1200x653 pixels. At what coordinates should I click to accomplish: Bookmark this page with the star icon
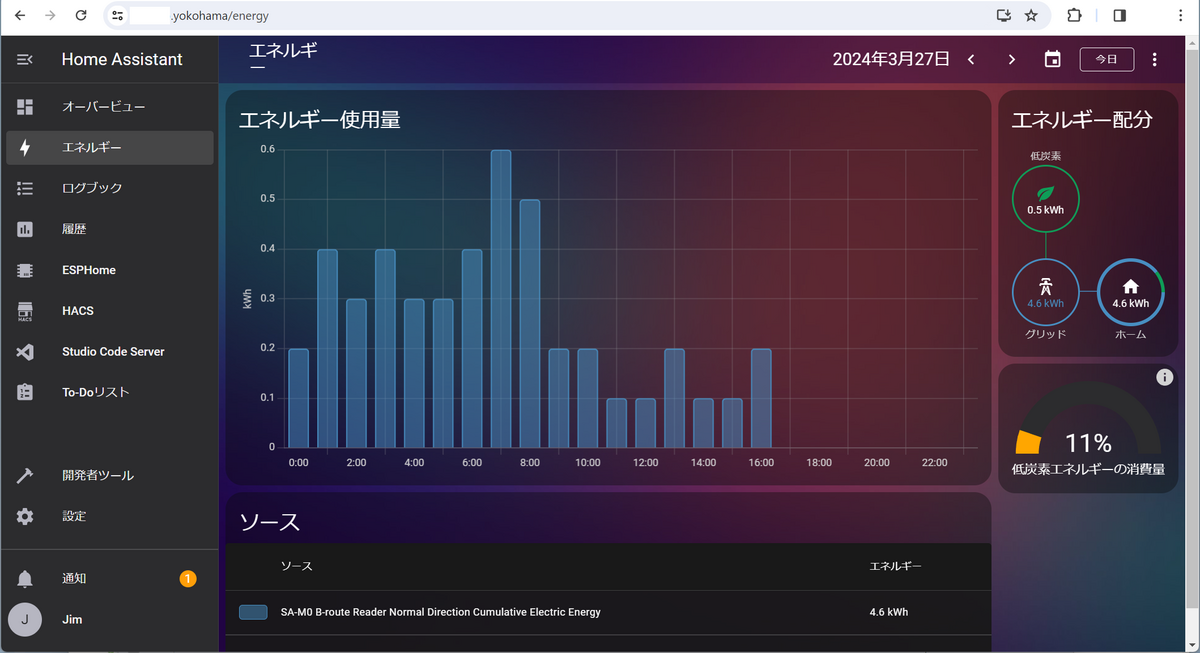point(1031,16)
